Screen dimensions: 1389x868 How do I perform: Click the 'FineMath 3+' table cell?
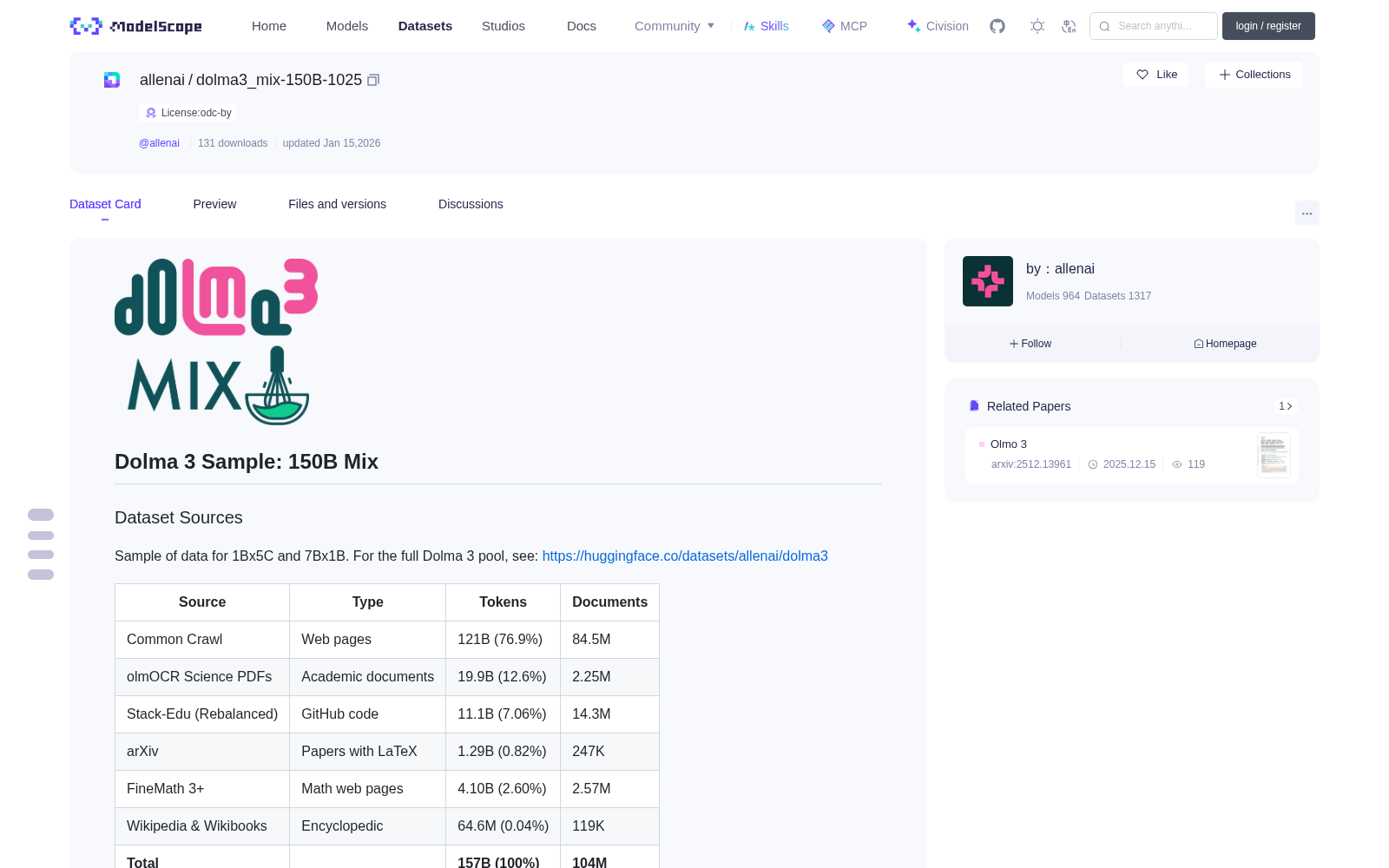point(202,789)
